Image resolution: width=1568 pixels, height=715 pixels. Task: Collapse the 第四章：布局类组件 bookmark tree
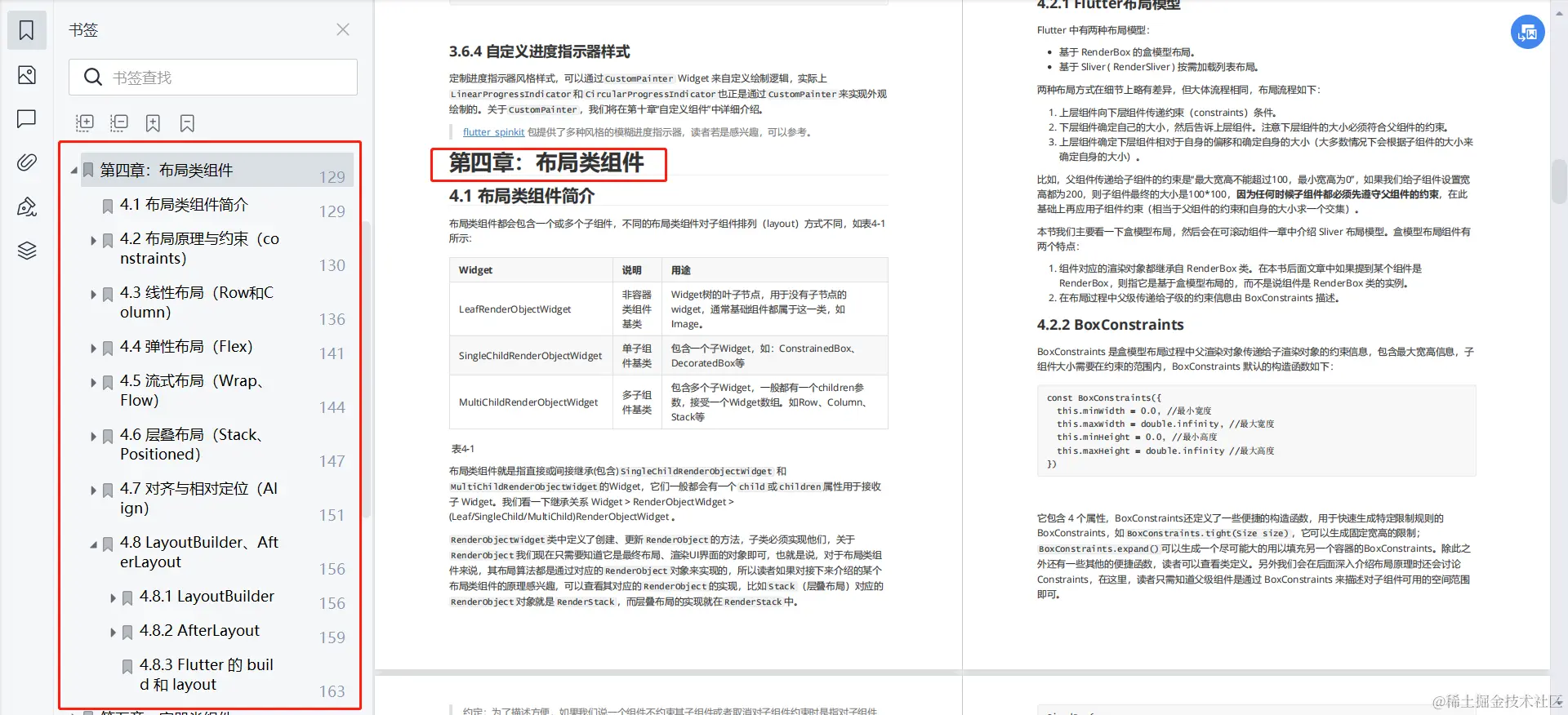(74, 171)
